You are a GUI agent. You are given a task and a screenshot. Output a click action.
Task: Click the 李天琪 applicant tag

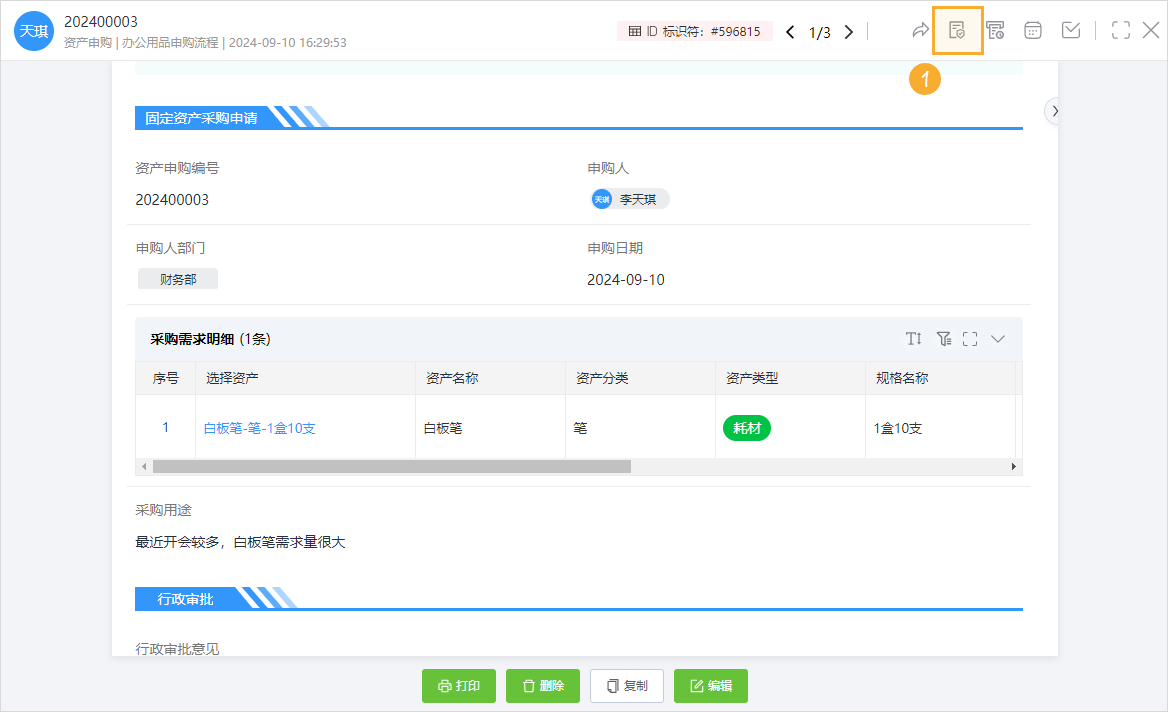click(629, 199)
